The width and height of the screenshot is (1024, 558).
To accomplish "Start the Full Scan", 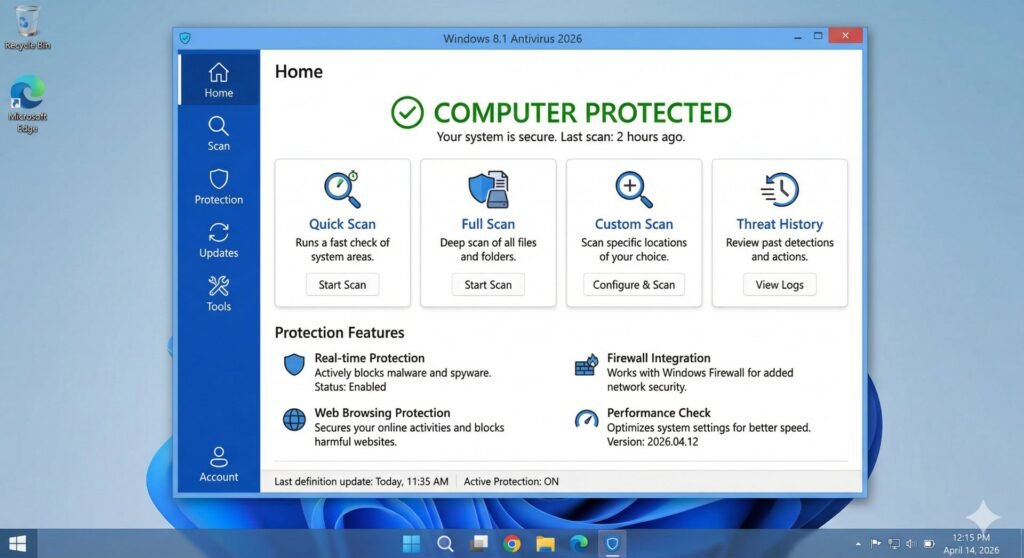I will (488, 285).
